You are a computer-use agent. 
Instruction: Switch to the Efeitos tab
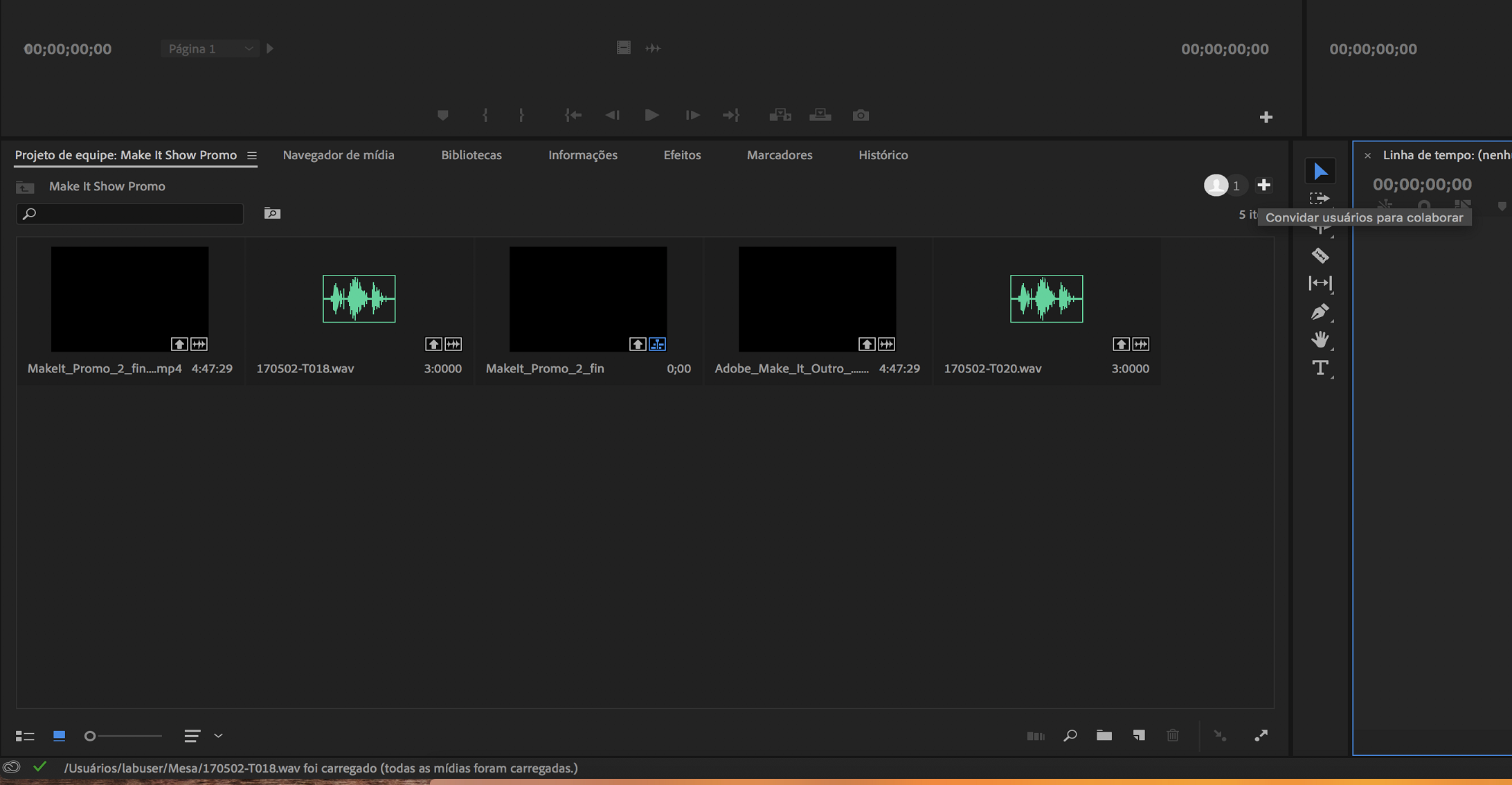(x=682, y=155)
